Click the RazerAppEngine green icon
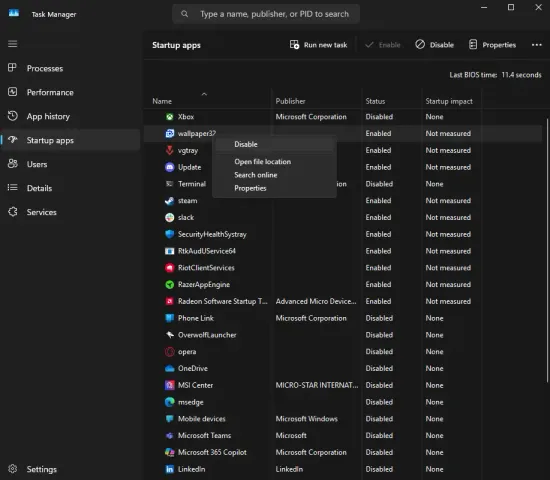This screenshot has height=480, width=550. [169, 285]
